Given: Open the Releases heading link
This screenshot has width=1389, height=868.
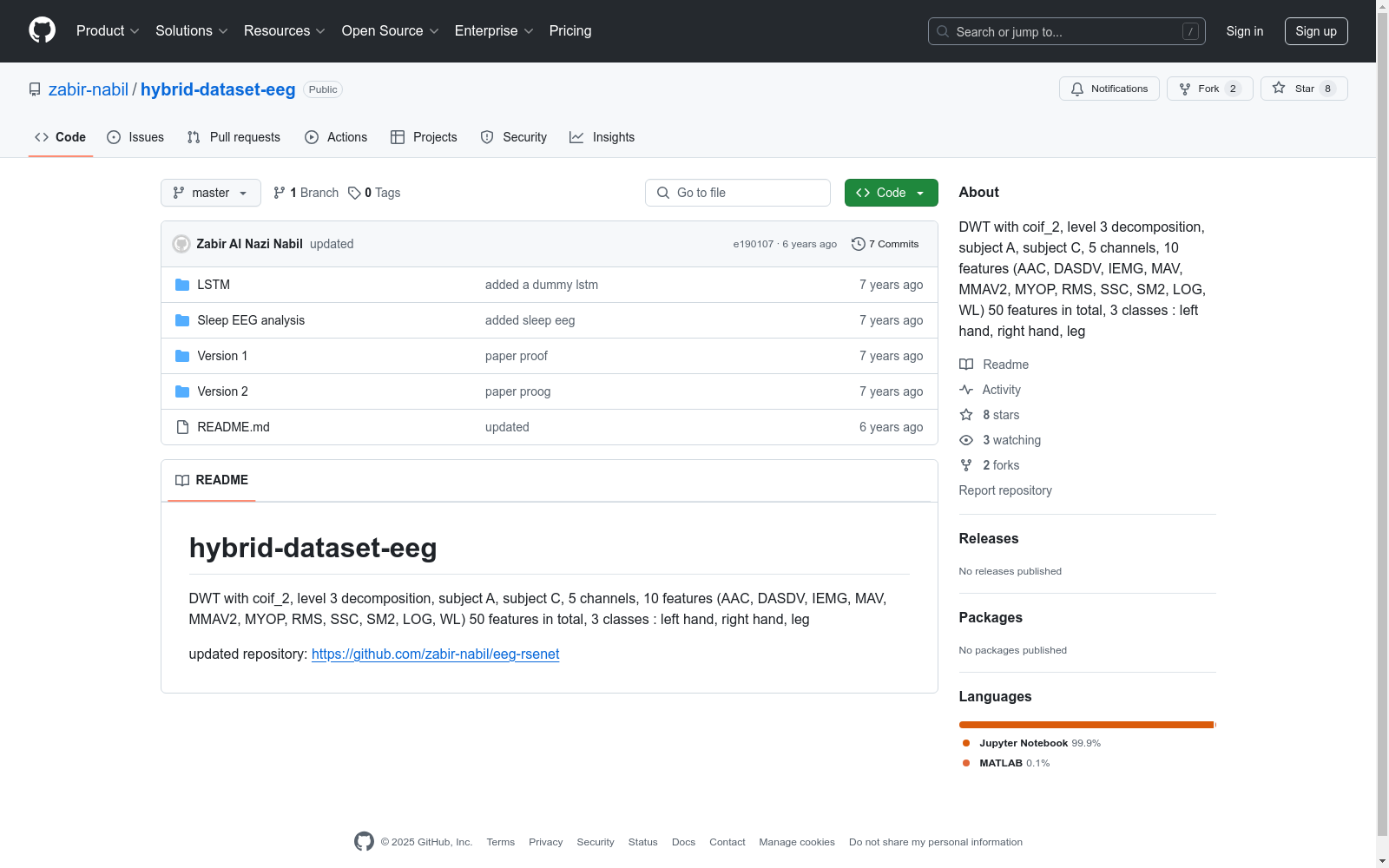Looking at the screenshot, I should click(989, 538).
